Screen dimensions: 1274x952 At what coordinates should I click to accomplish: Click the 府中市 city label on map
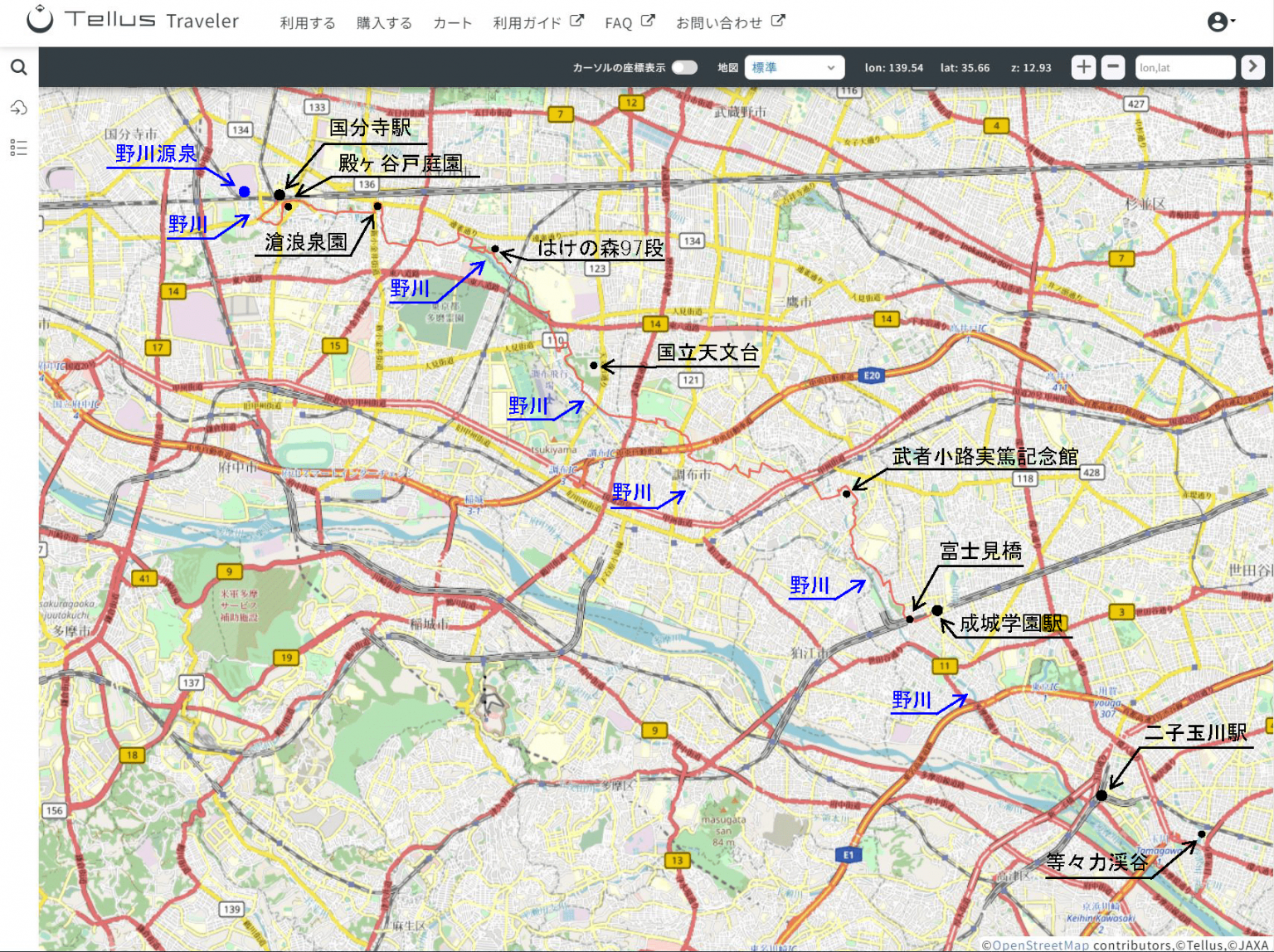coord(238,467)
